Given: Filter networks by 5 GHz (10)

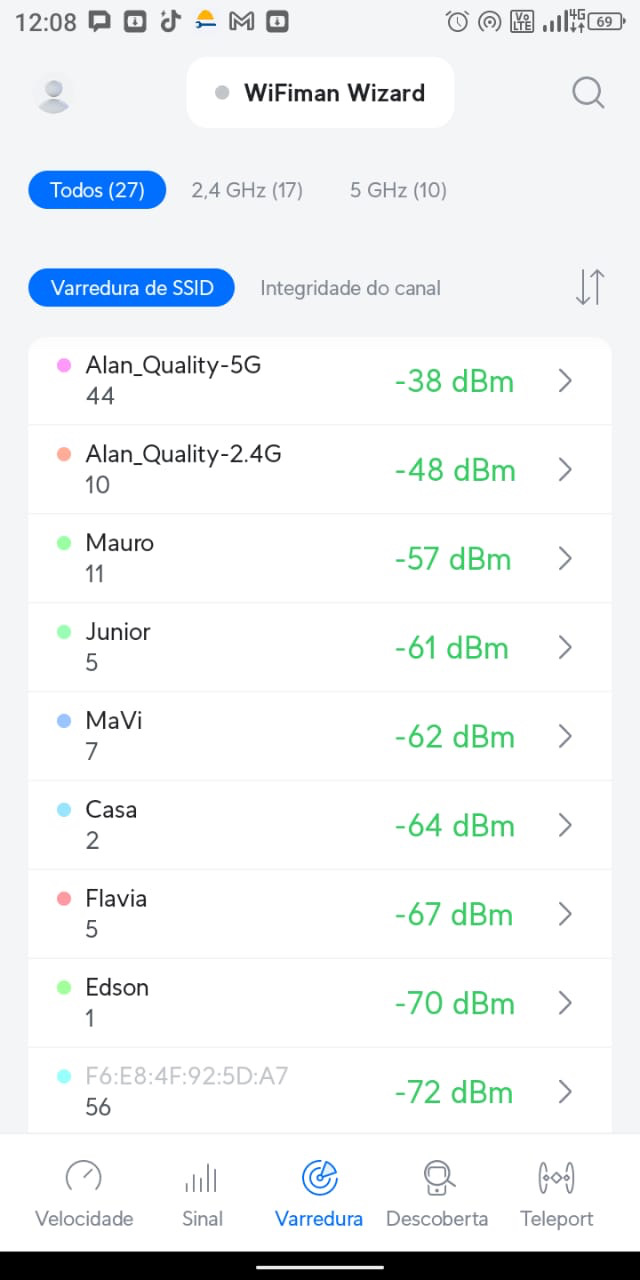Looking at the screenshot, I should (x=398, y=190).
